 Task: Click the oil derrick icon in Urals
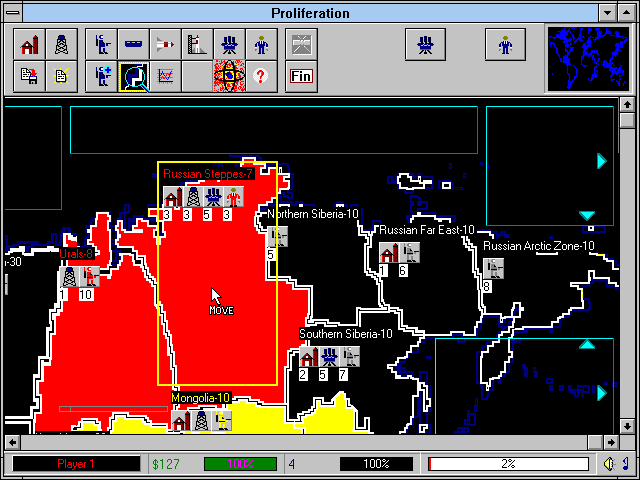[x=69, y=277]
